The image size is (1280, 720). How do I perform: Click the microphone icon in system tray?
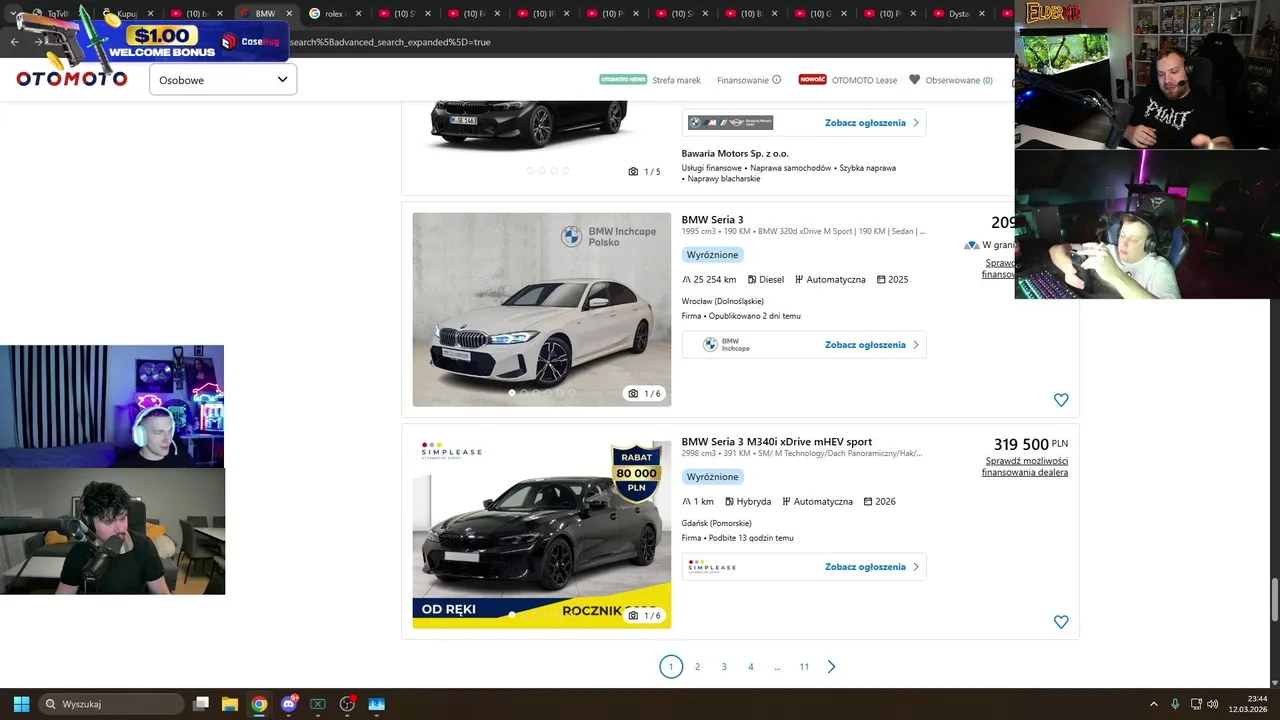click(x=1175, y=704)
